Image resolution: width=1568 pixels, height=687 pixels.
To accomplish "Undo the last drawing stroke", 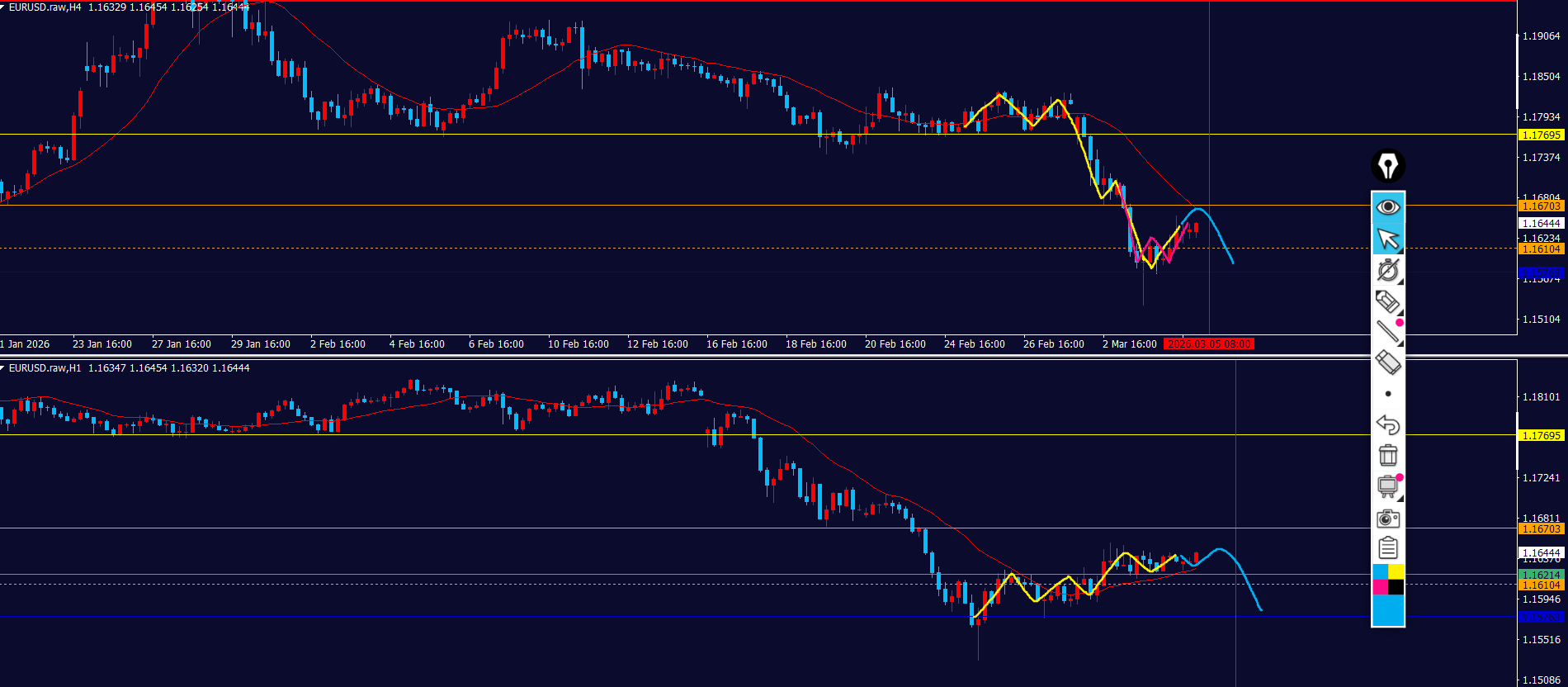I will 1387,424.
